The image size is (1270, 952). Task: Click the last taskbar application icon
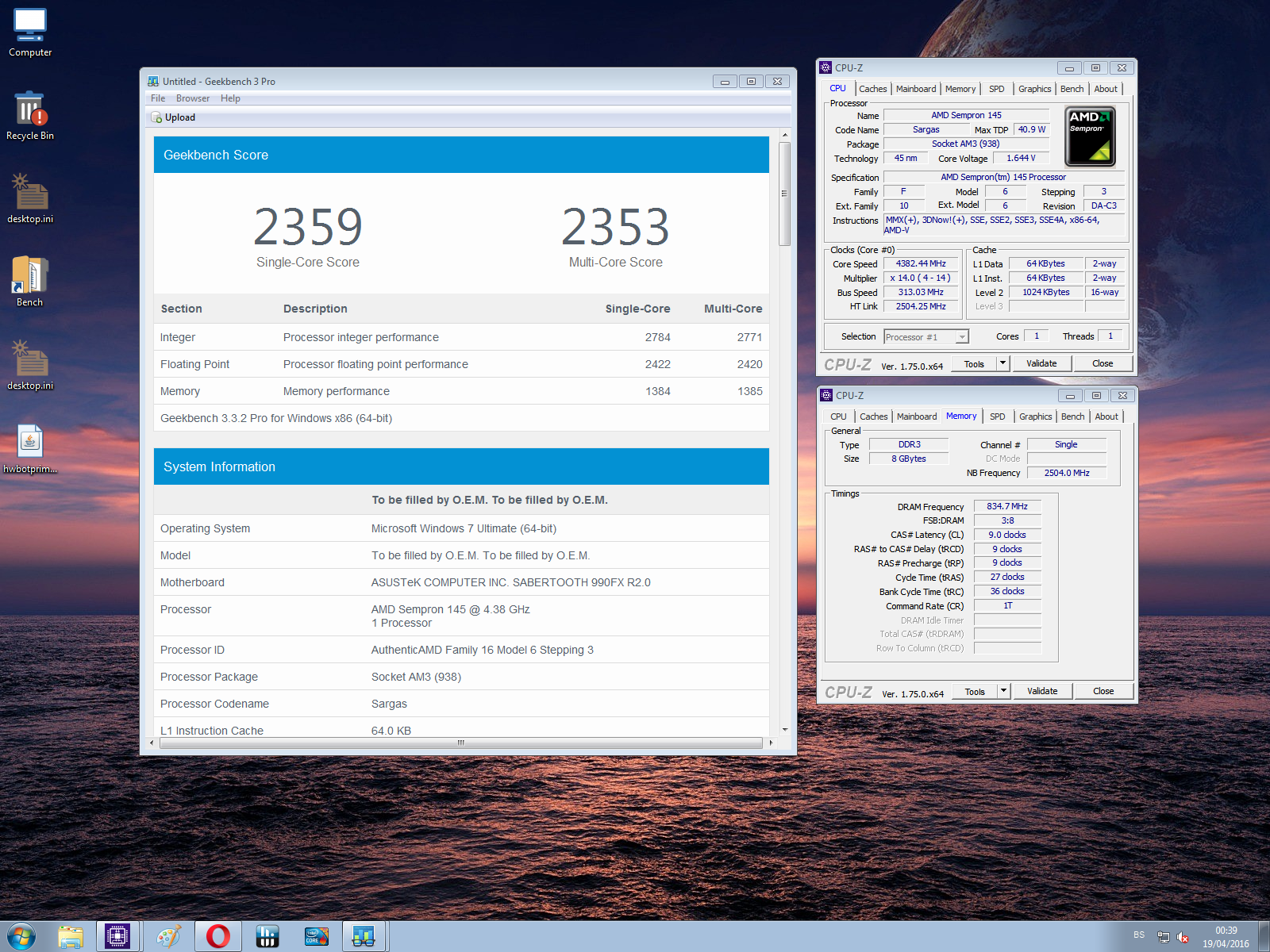(x=364, y=936)
